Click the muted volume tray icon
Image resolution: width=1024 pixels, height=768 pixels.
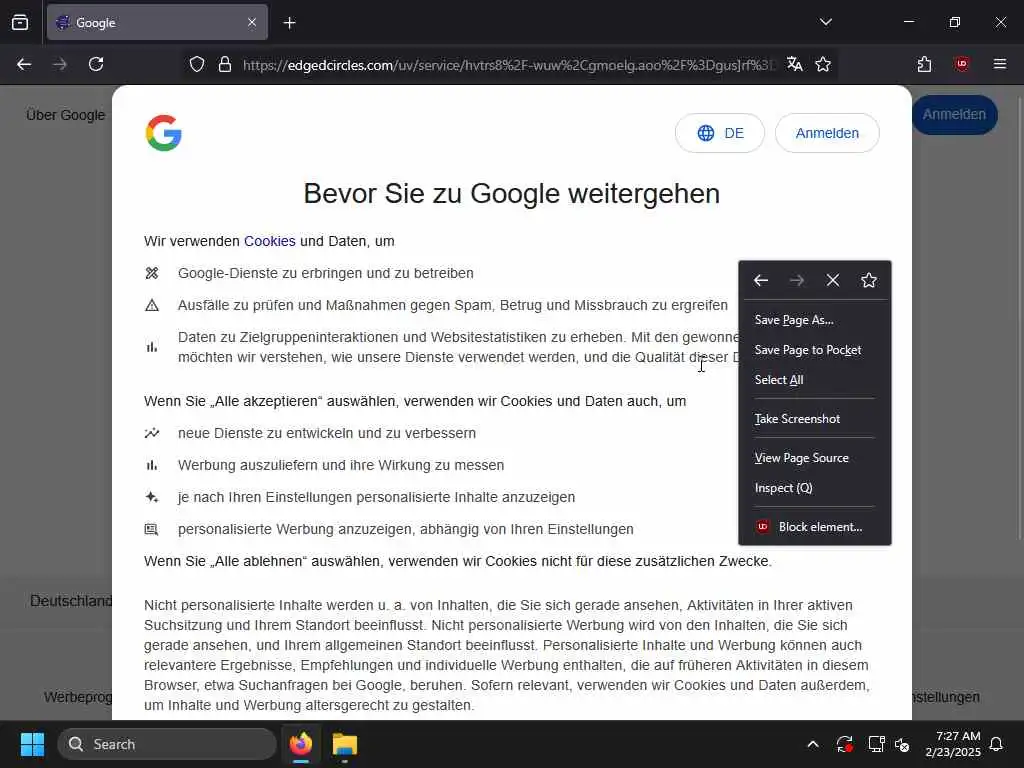pos(903,744)
